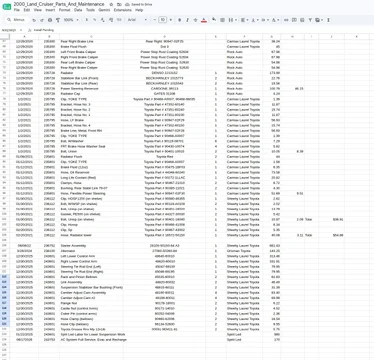Star this spreadsheet document
This screenshot has width=374, height=360.
pyautogui.click(x=111, y=4)
